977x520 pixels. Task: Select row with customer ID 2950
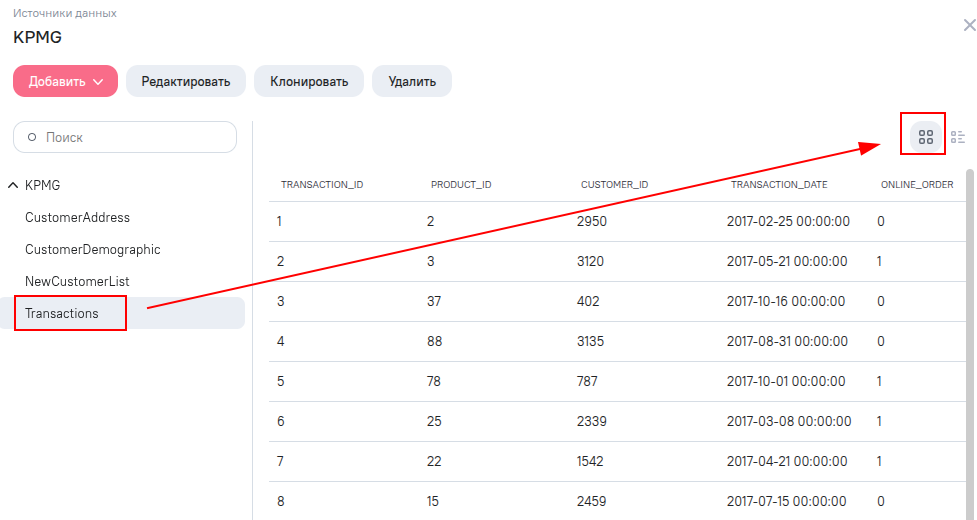point(617,221)
